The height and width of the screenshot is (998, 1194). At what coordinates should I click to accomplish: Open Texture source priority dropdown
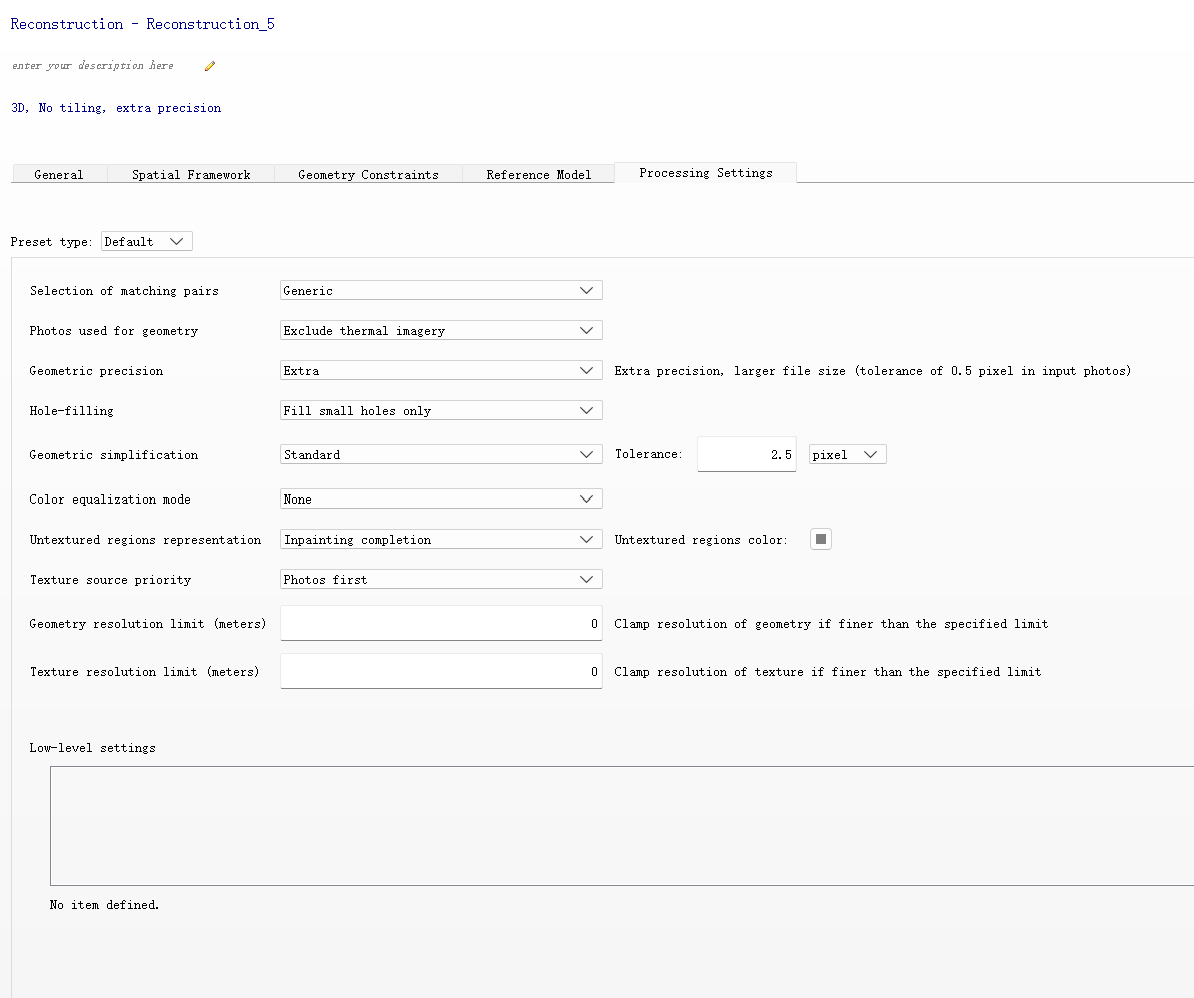pos(441,579)
